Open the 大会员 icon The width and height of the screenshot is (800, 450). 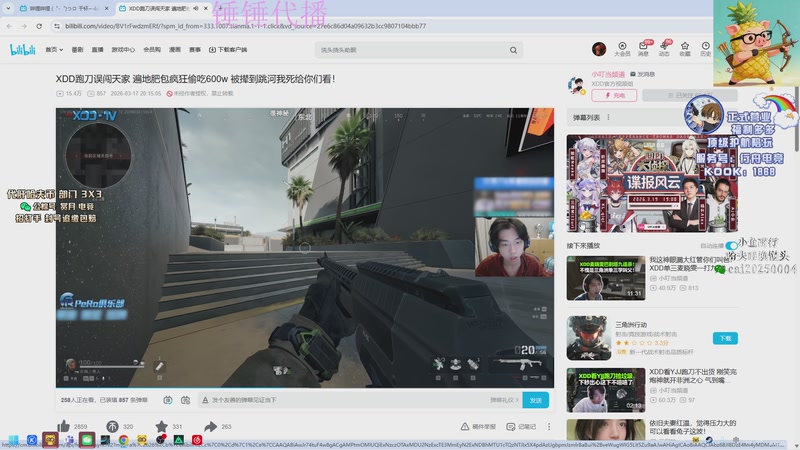[x=622, y=49]
